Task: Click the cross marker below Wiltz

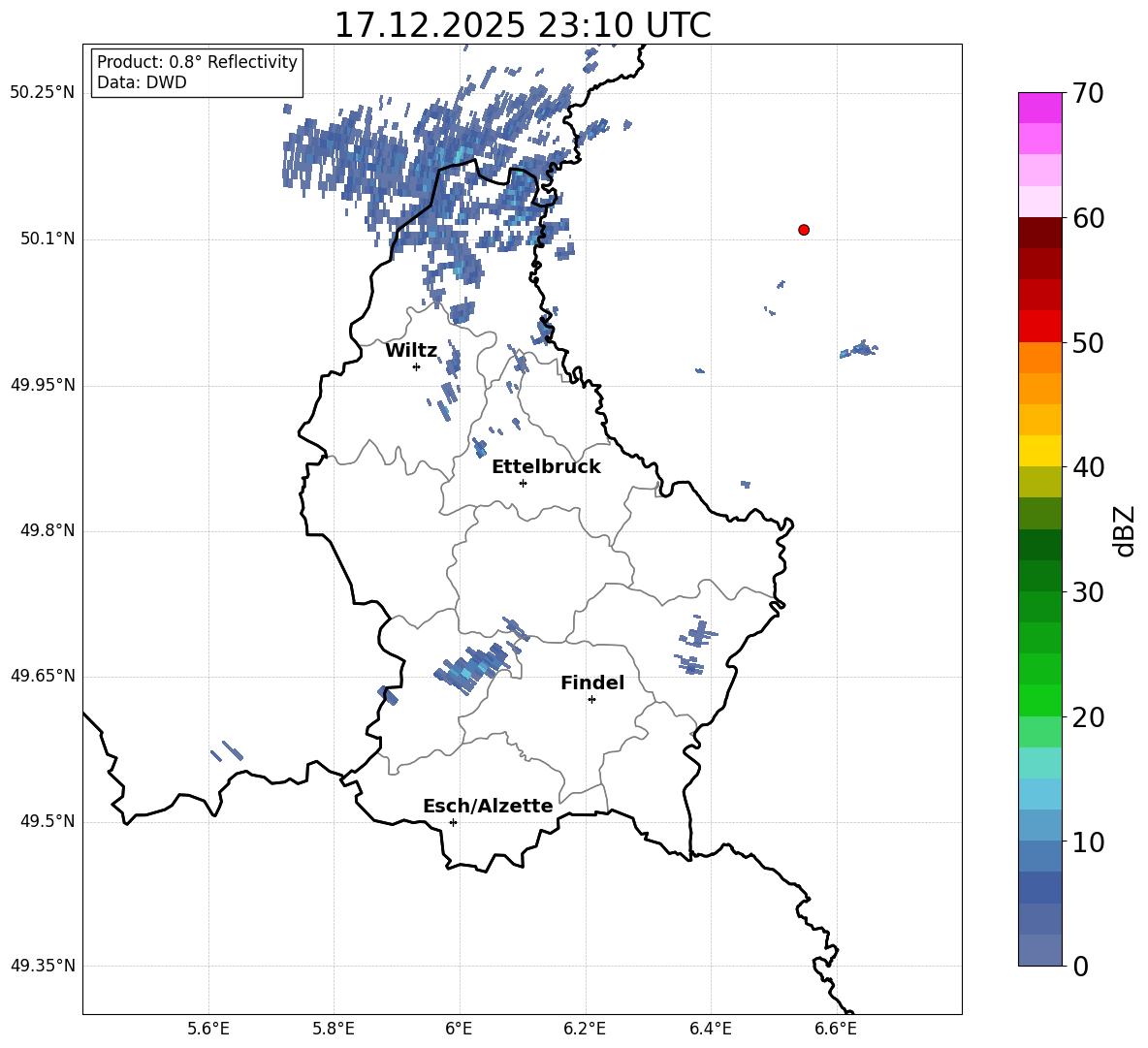Action: [416, 366]
